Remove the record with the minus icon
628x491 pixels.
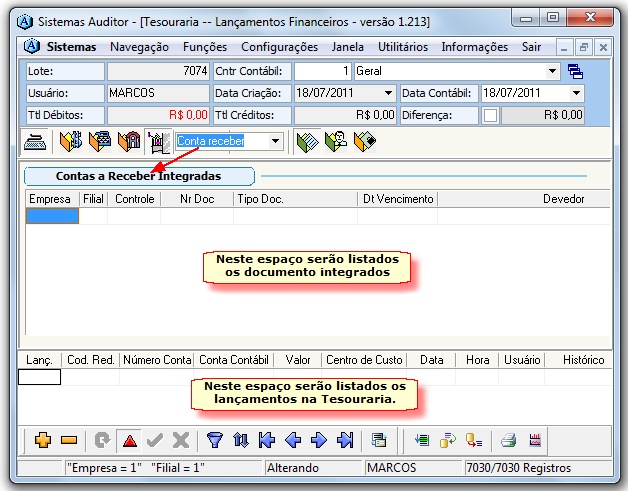pos(69,440)
